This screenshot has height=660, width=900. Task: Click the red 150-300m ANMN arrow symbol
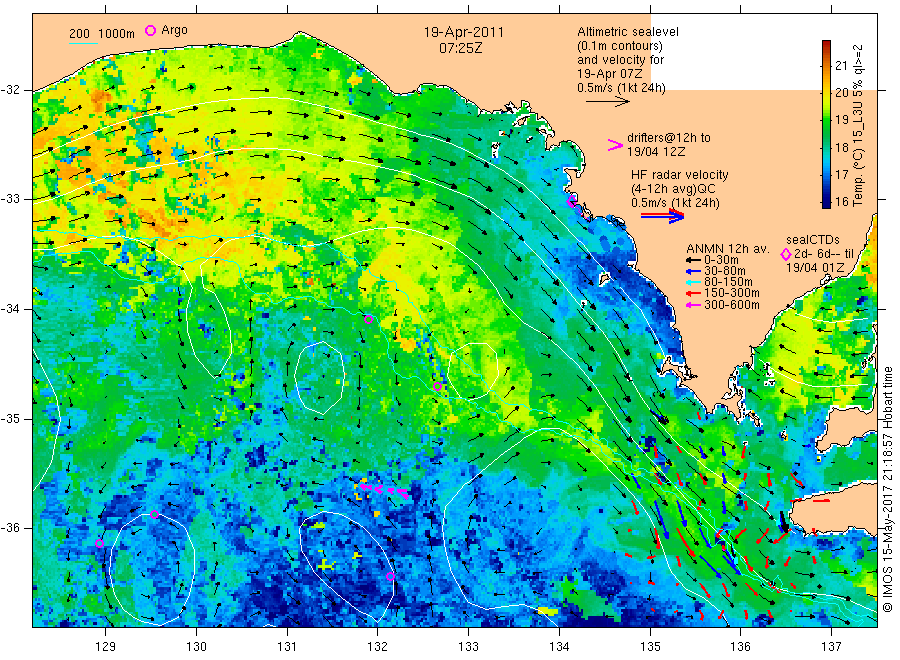692,293
